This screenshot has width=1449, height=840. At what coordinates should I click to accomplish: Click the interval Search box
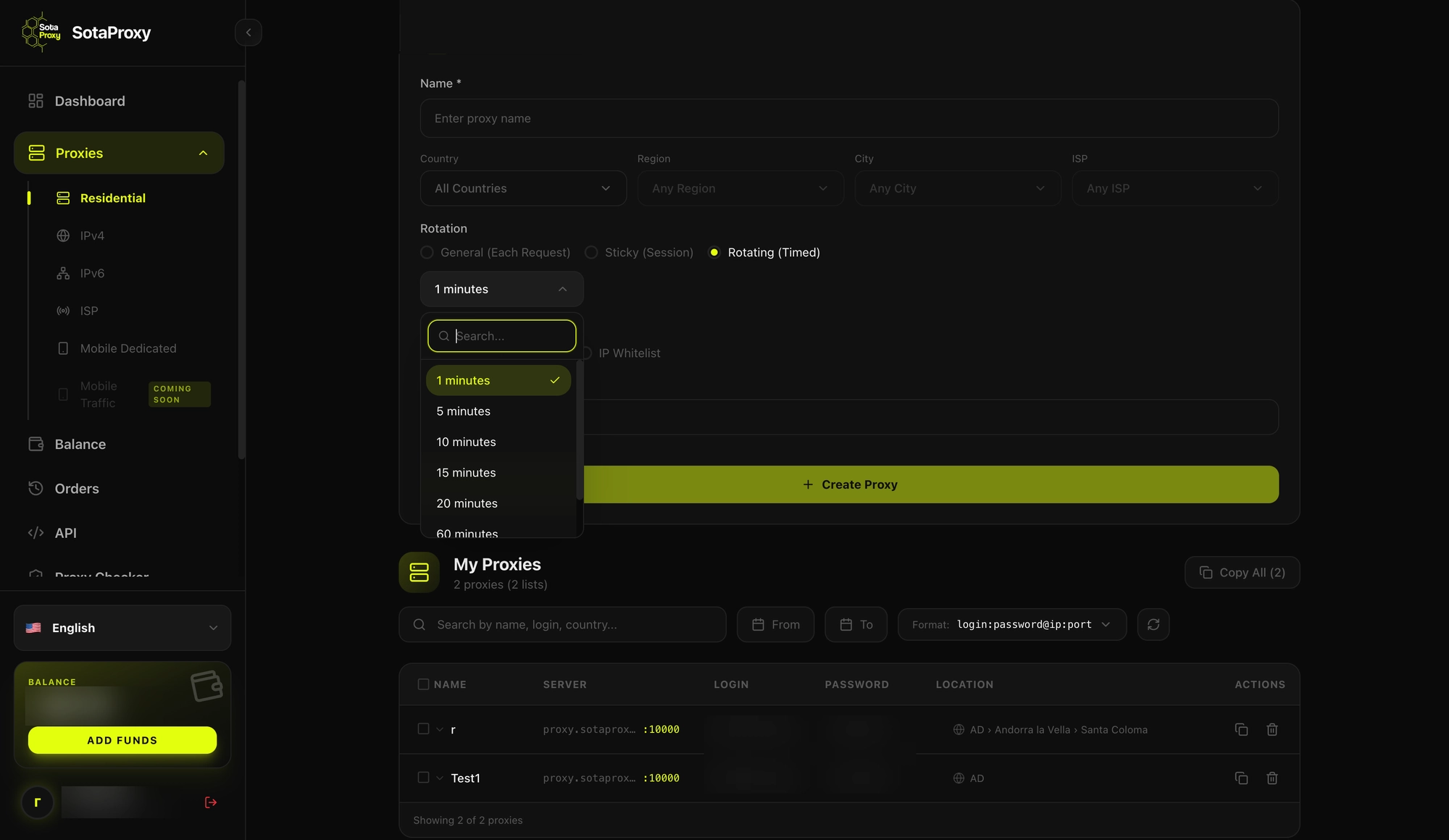tap(501, 336)
